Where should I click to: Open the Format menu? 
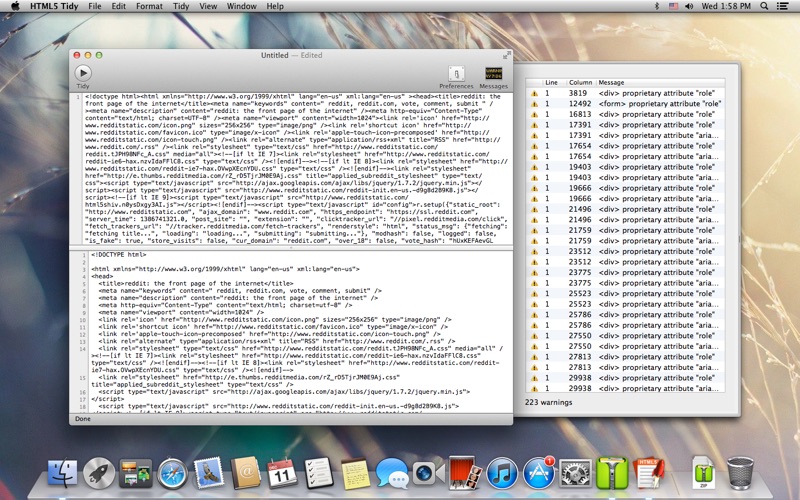pyautogui.click(x=149, y=6)
